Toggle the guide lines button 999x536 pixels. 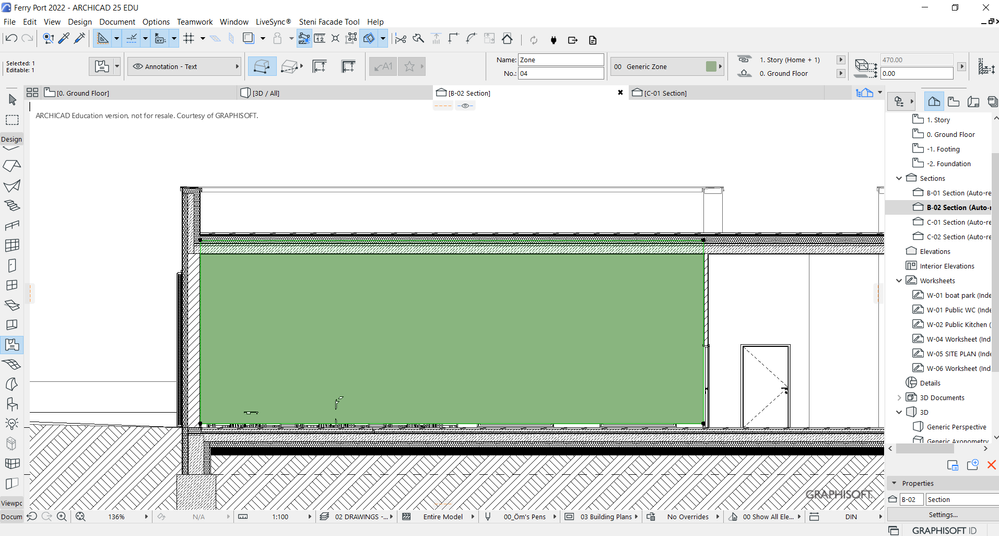pyautogui.click(x=130, y=39)
